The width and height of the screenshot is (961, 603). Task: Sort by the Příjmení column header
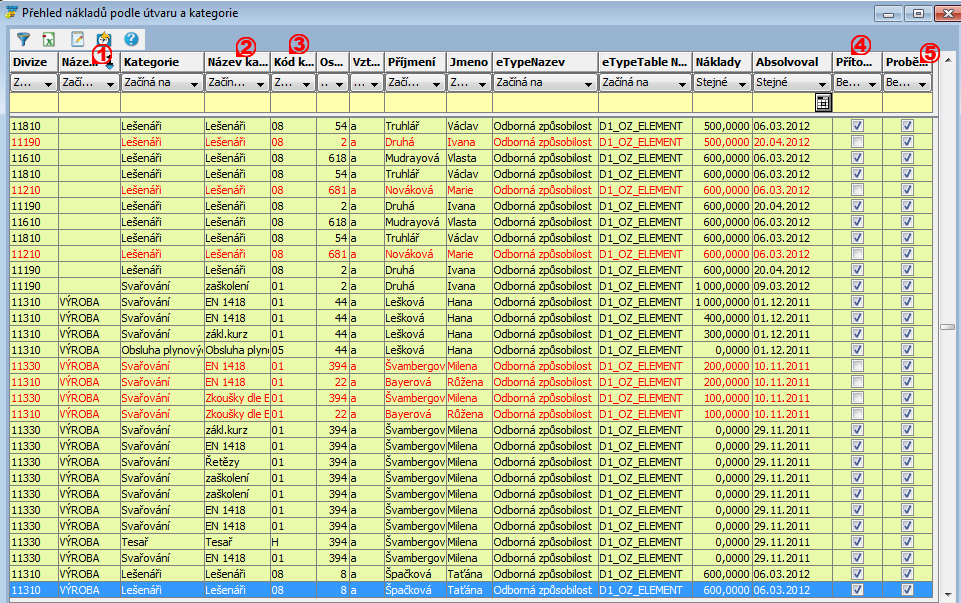point(414,62)
